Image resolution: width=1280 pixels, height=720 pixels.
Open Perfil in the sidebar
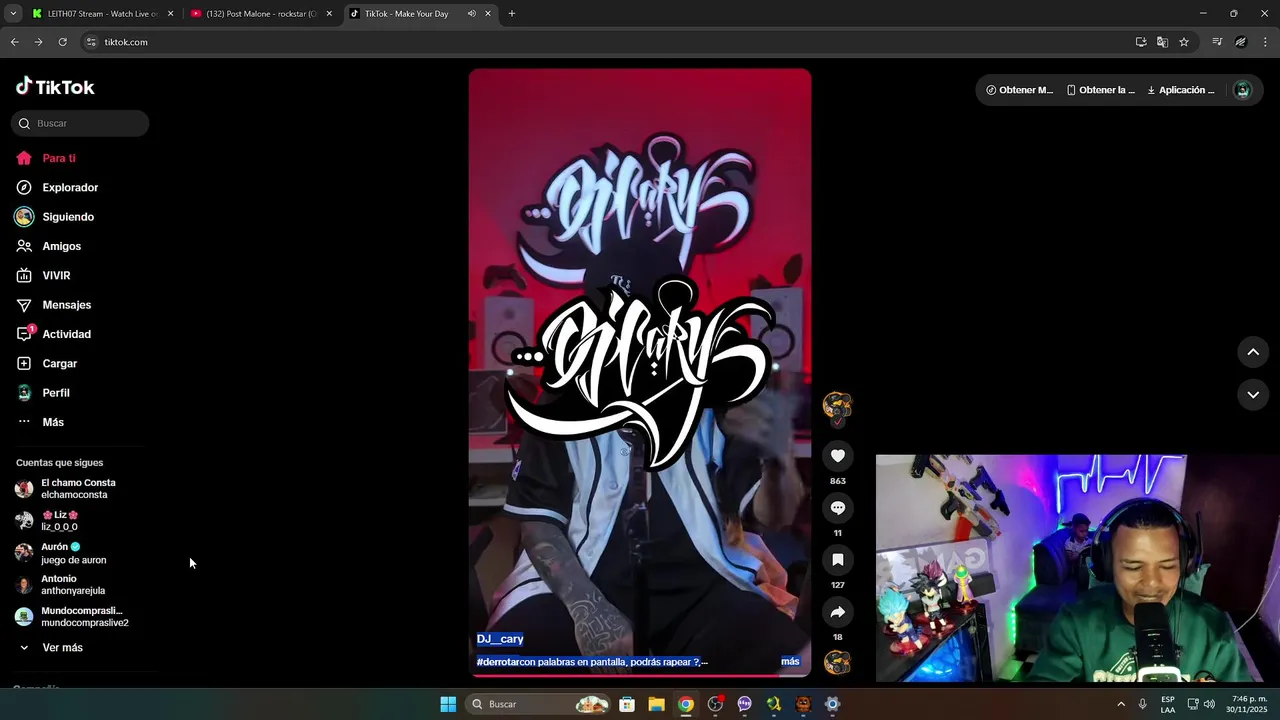coord(55,393)
